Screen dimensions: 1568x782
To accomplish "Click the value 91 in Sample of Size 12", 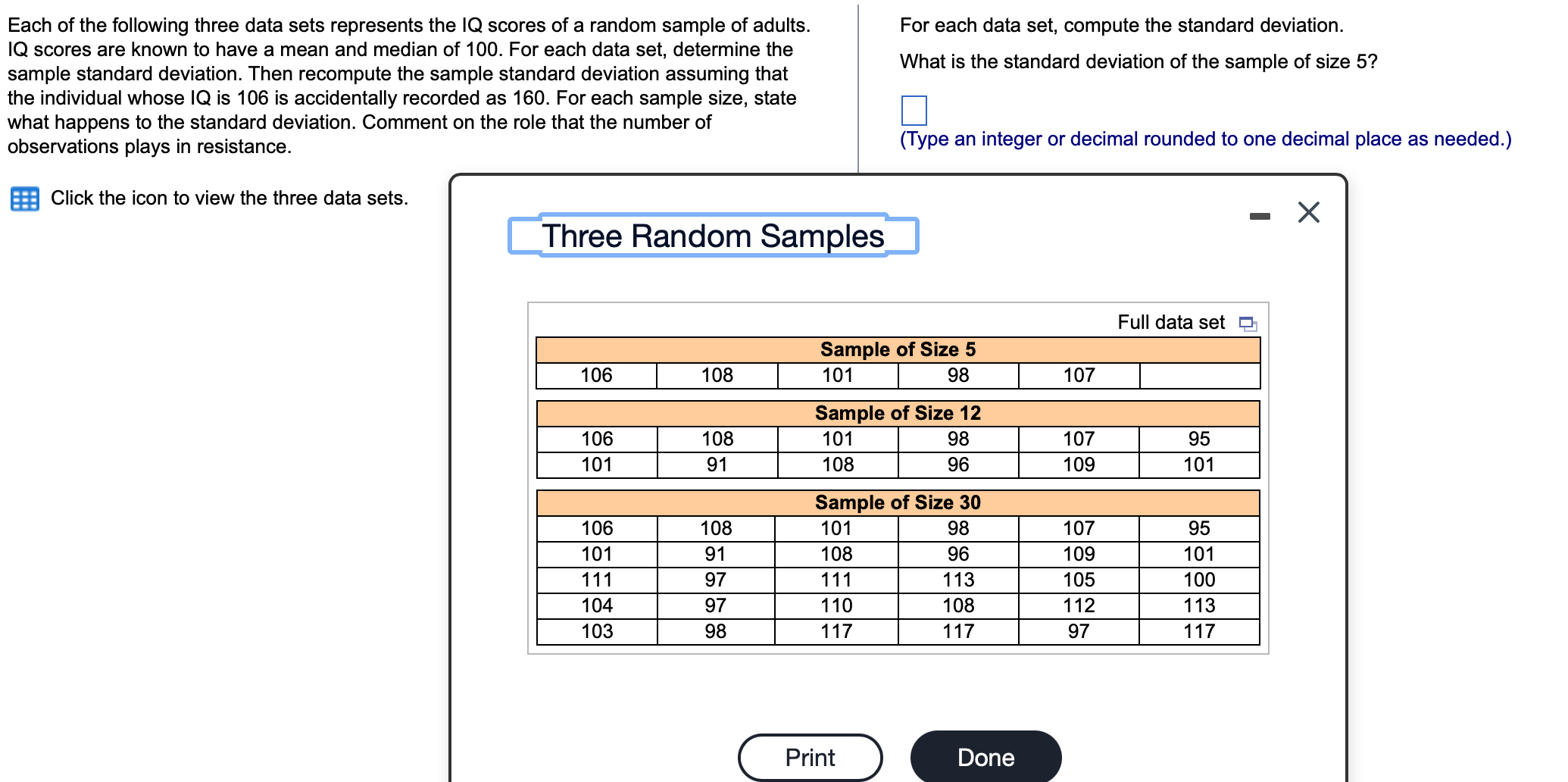I will (716, 465).
